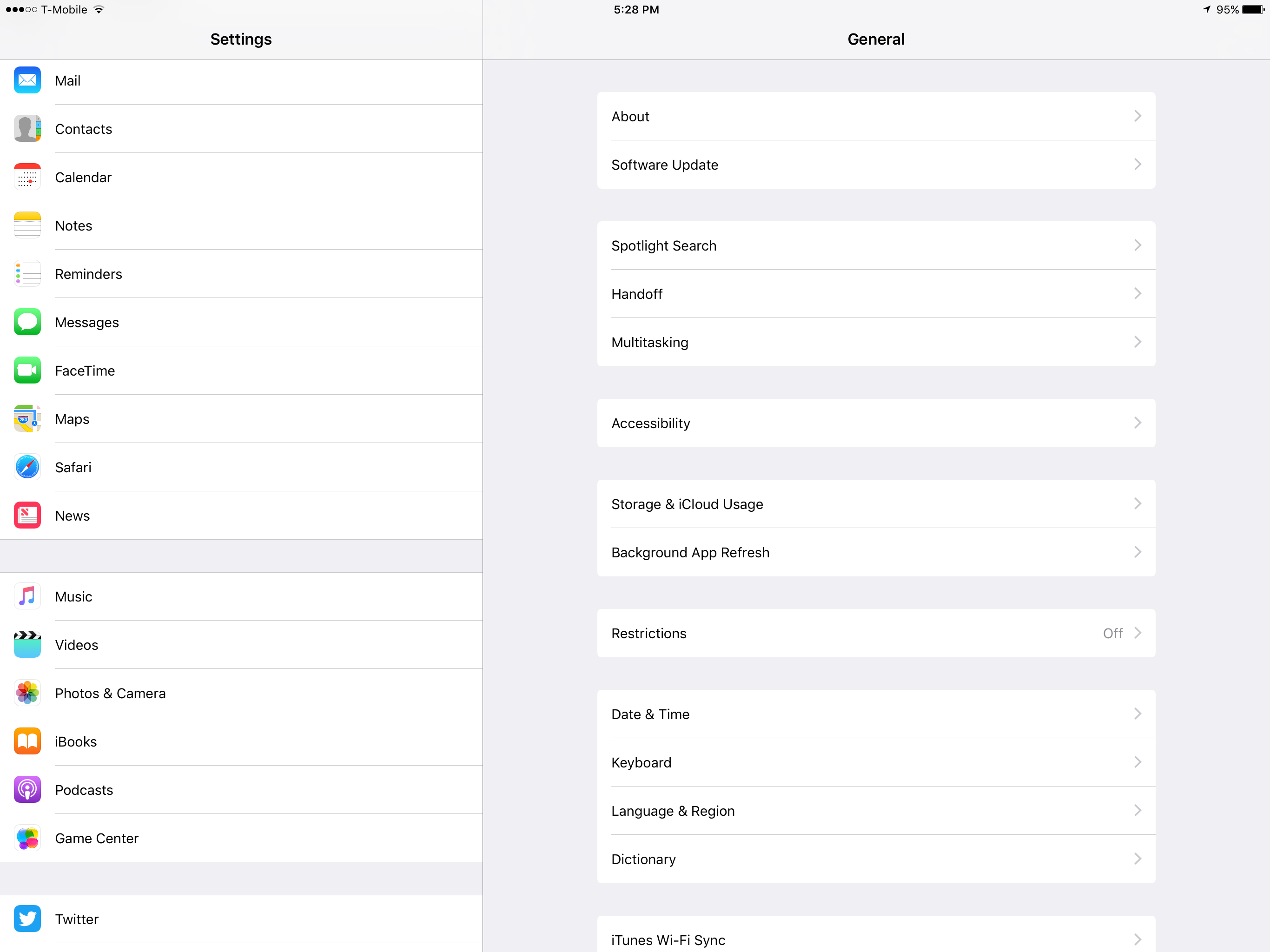Screen dimensions: 1270x952
Task: Tap the battery indicator in status bar
Action: tap(1253, 10)
